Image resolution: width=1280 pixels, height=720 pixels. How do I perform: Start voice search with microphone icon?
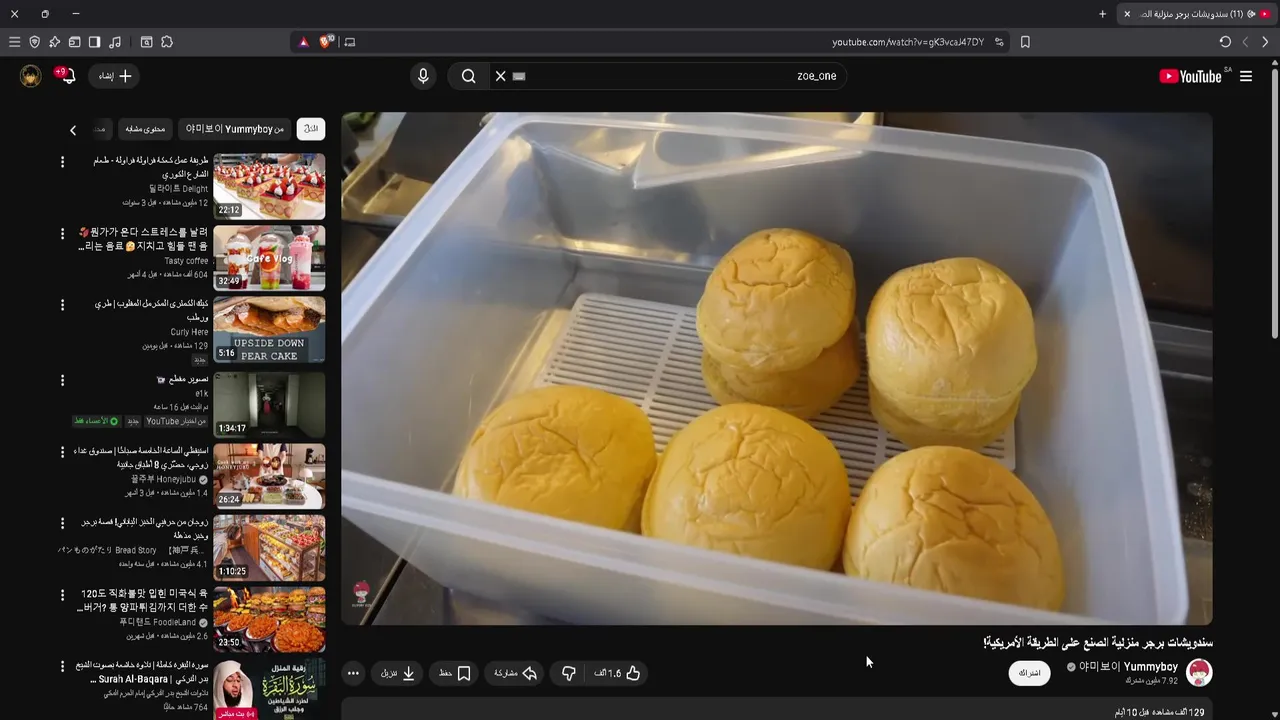pos(423,76)
